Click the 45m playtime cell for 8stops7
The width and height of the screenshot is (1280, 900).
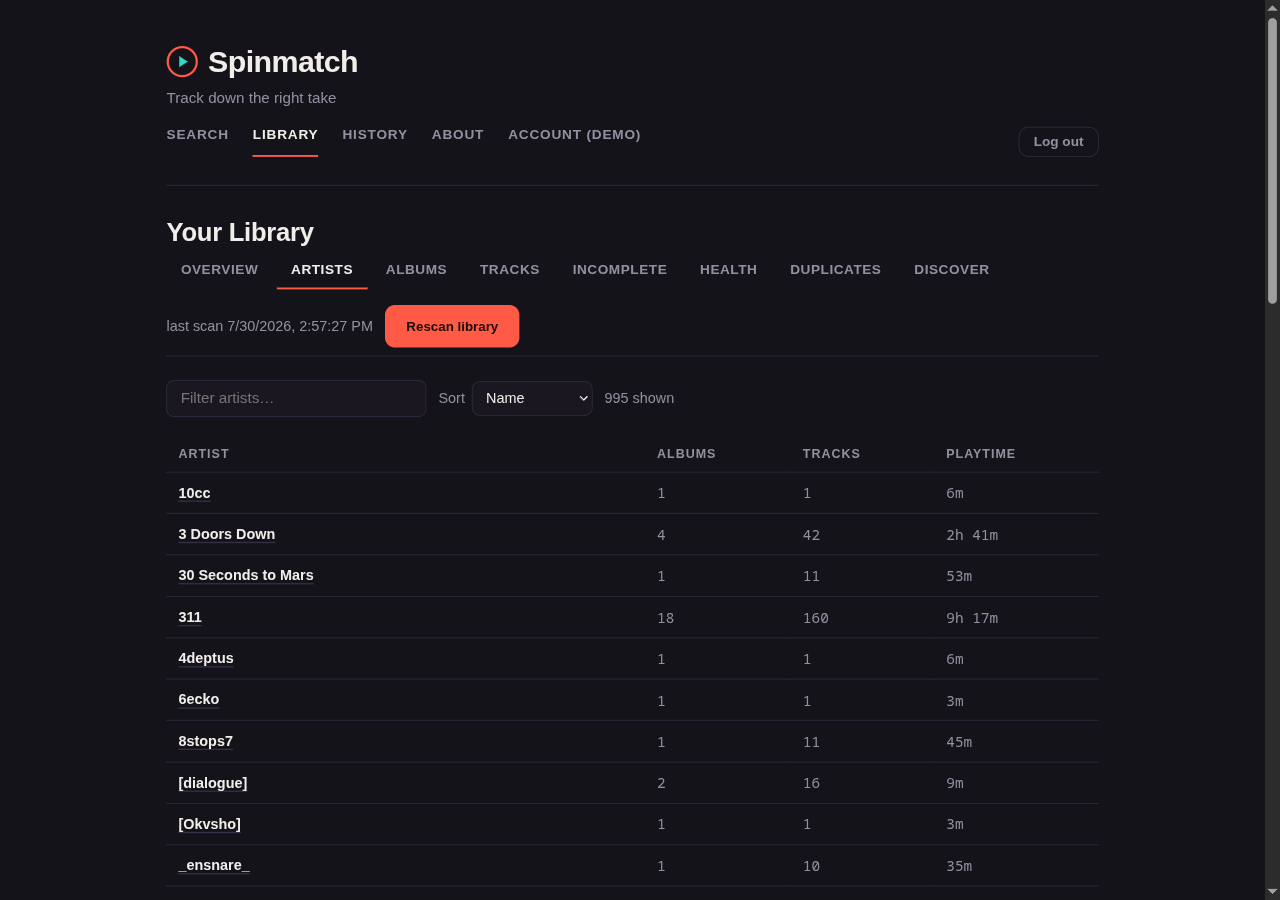(x=959, y=742)
